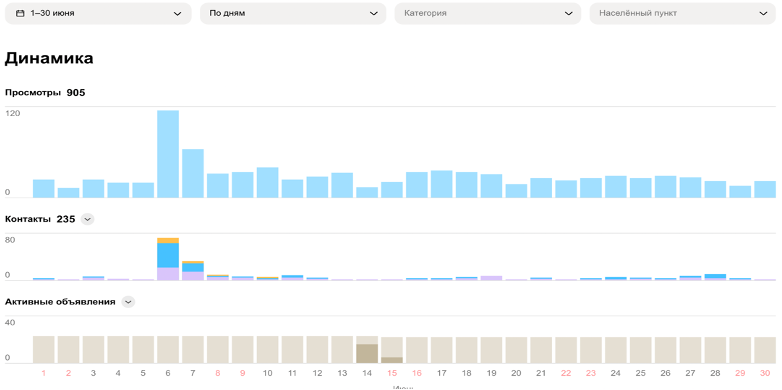Screen dimensions: 782x390
Task: Click dark segment of June 14 active listings bar
Action: [x=367, y=354]
